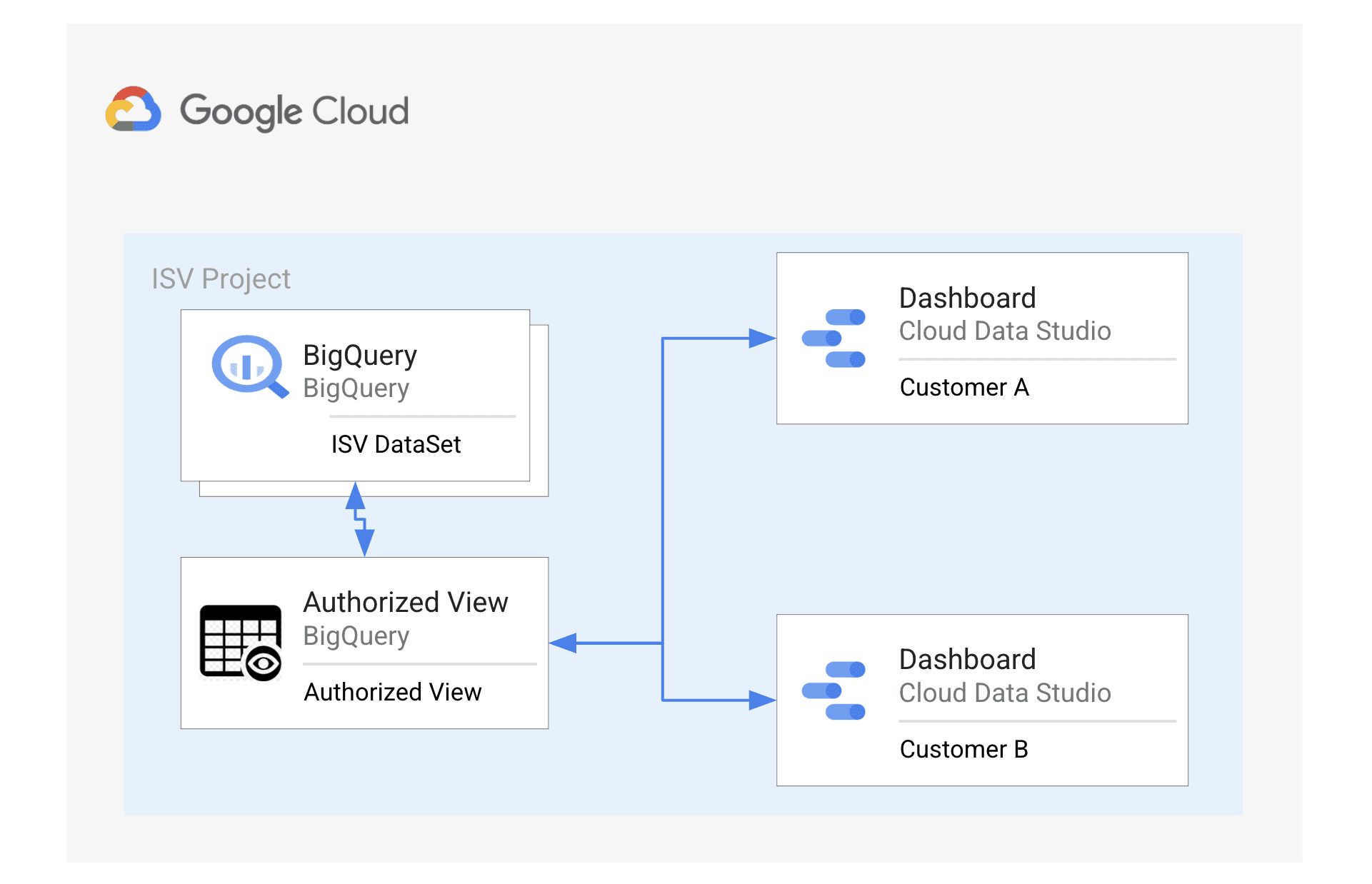The height and width of the screenshot is (884, 1372).
Task: Click the stacked card behind BigQuery box
Action: 540,428
